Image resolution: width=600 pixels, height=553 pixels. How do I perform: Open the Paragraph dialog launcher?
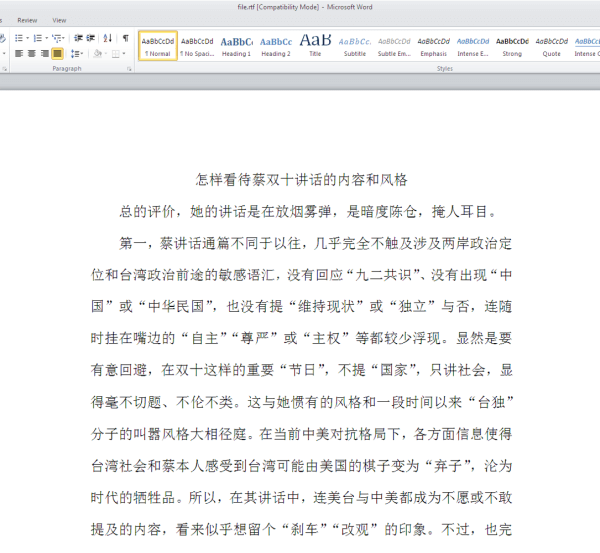coord(129,69)
